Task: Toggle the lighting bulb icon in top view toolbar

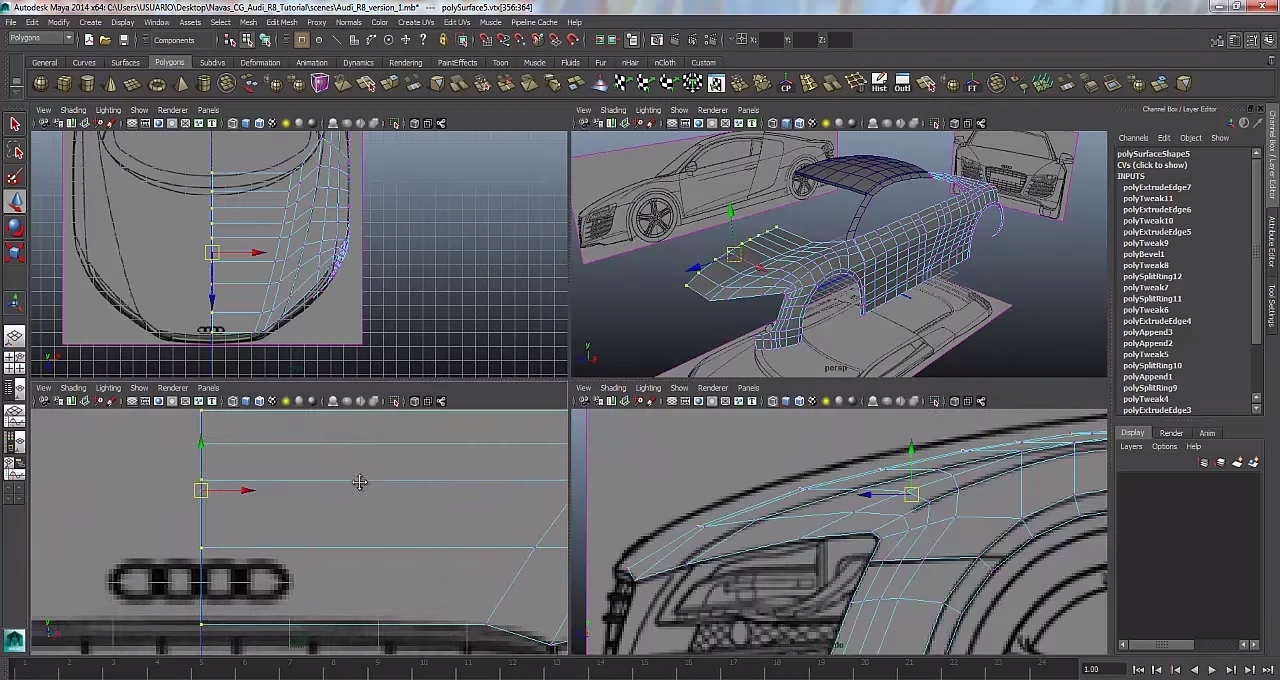Action: coord(285,124)
